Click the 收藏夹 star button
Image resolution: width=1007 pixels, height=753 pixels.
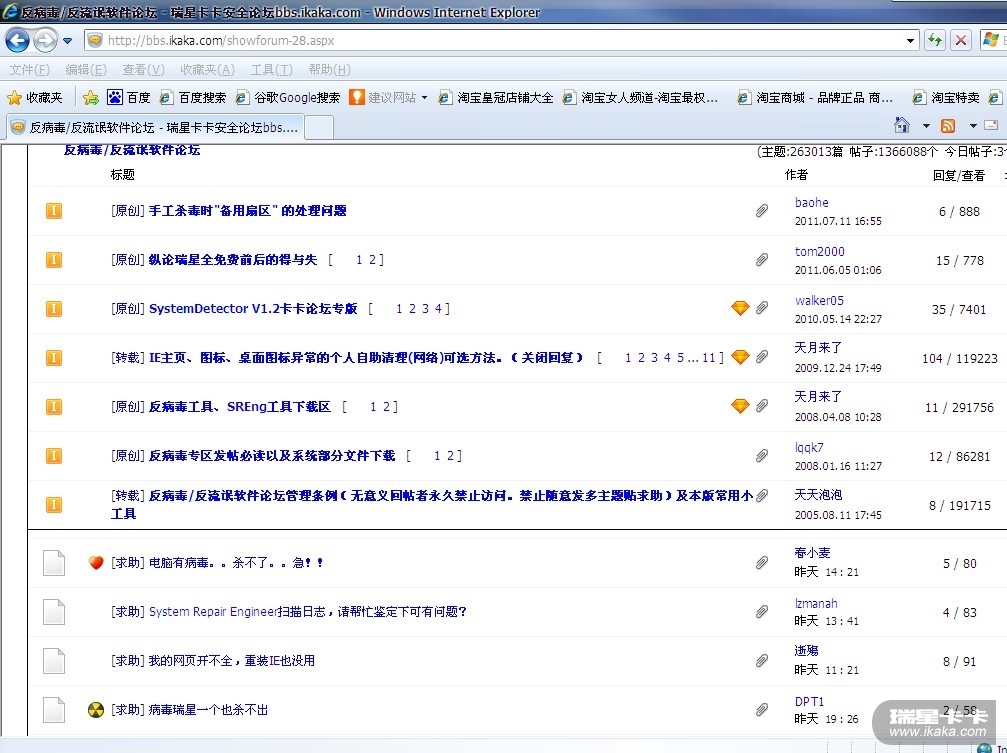35,98
